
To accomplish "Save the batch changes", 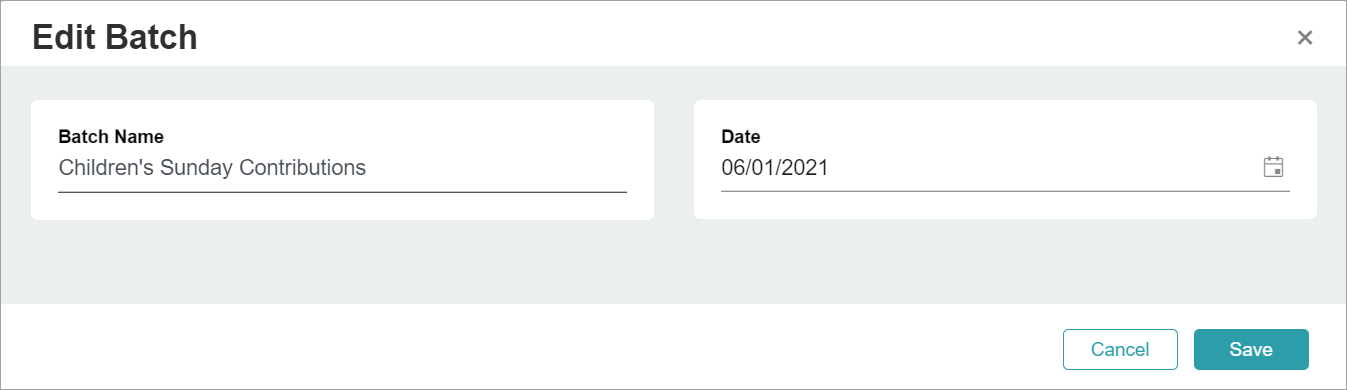I will [x=1251, y=349].
